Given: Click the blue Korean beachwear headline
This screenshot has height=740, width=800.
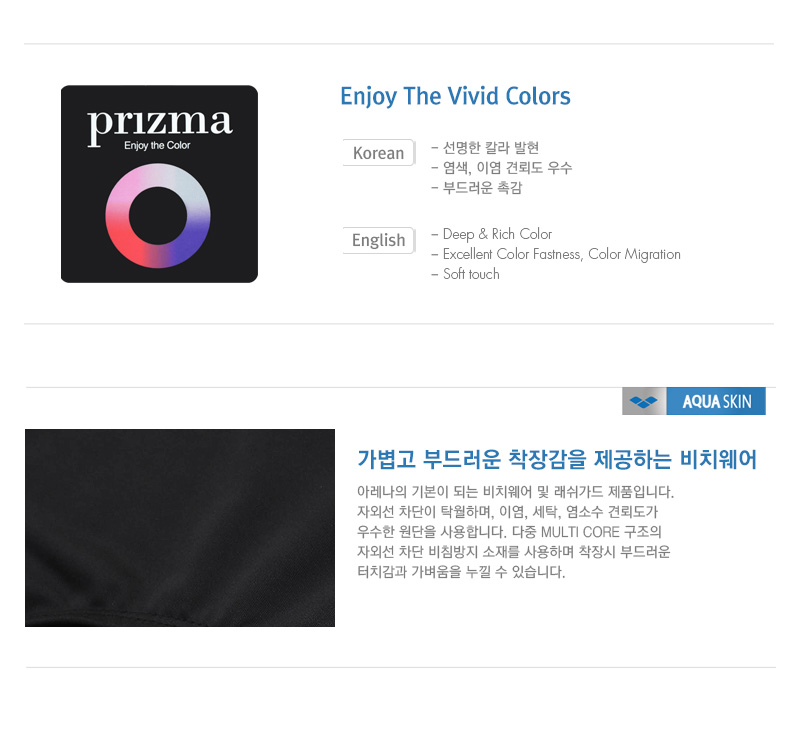Looking at the screenshot, I should [x=557, y=459].
